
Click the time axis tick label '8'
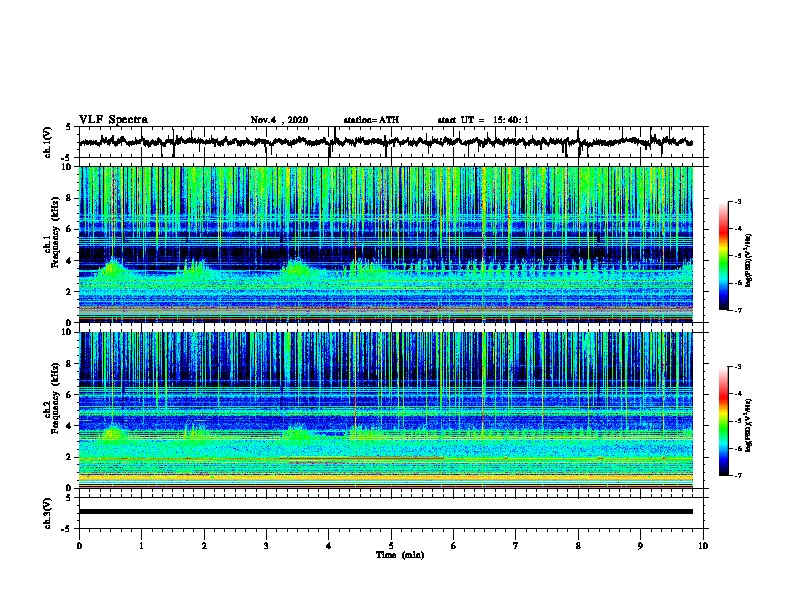tap(578, 546)
